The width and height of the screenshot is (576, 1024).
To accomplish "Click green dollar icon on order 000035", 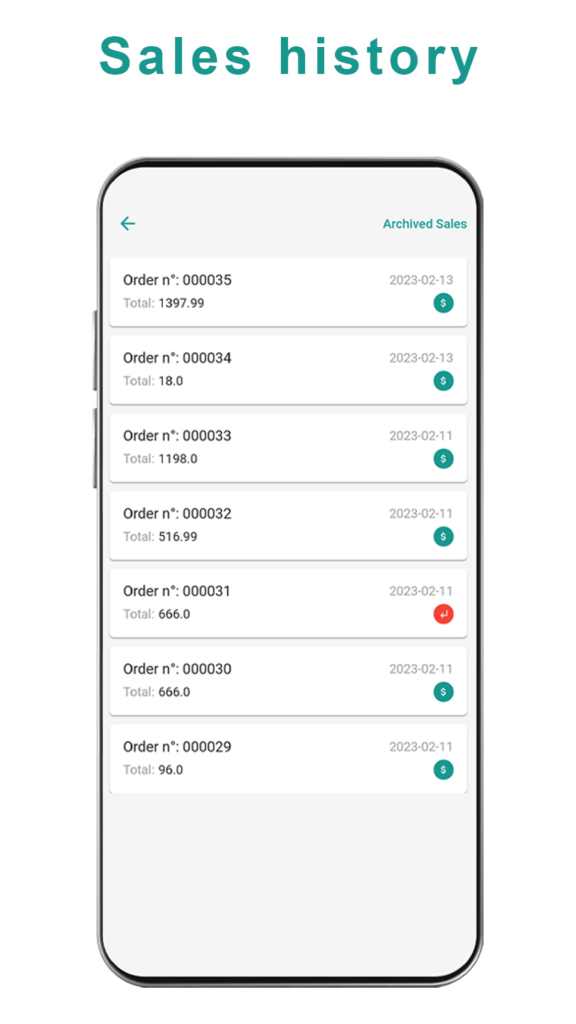I will tap(443, 303).
